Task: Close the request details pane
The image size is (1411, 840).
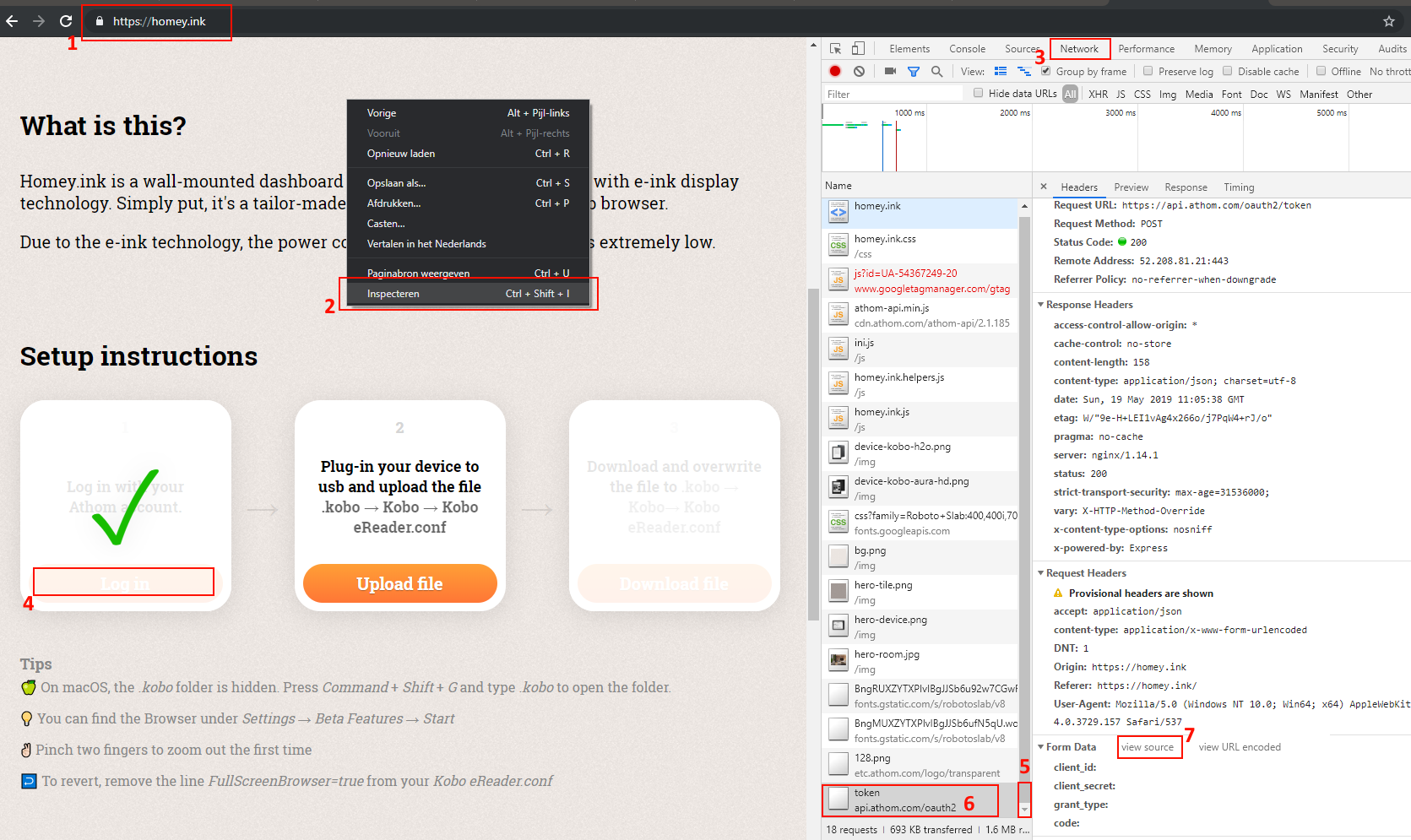Action: point(1044,187)
